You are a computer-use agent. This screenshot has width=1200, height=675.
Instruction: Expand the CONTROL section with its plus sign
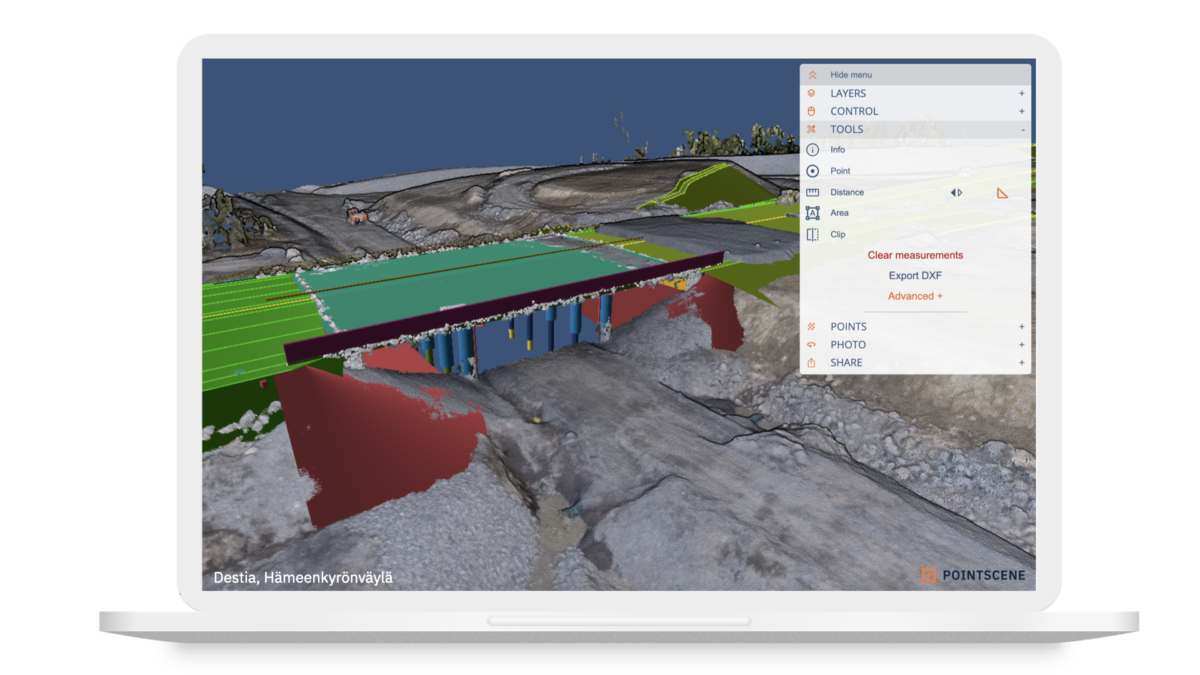(x=1022, y=111)
